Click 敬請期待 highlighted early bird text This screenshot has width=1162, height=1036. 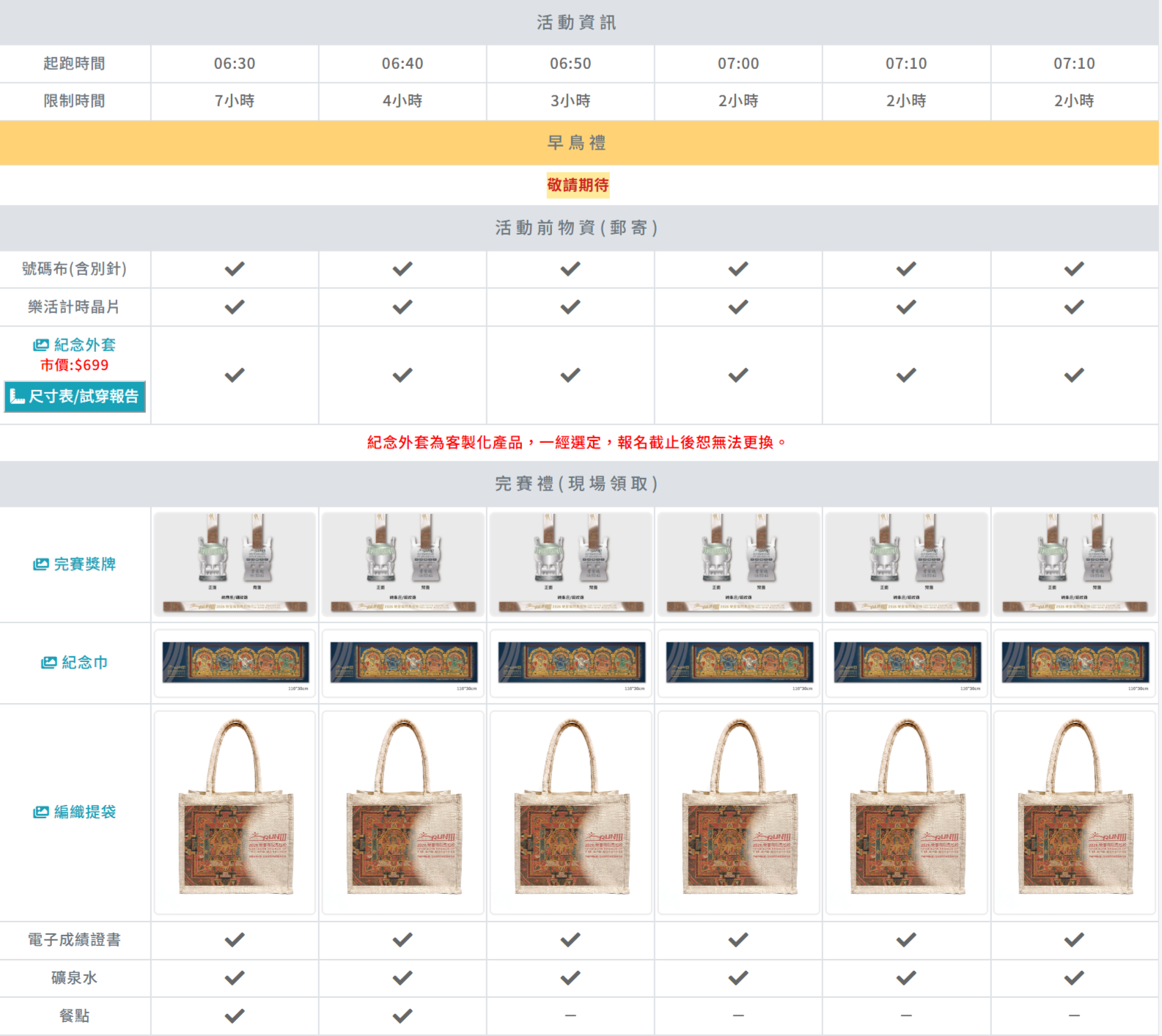coord(578,185)
